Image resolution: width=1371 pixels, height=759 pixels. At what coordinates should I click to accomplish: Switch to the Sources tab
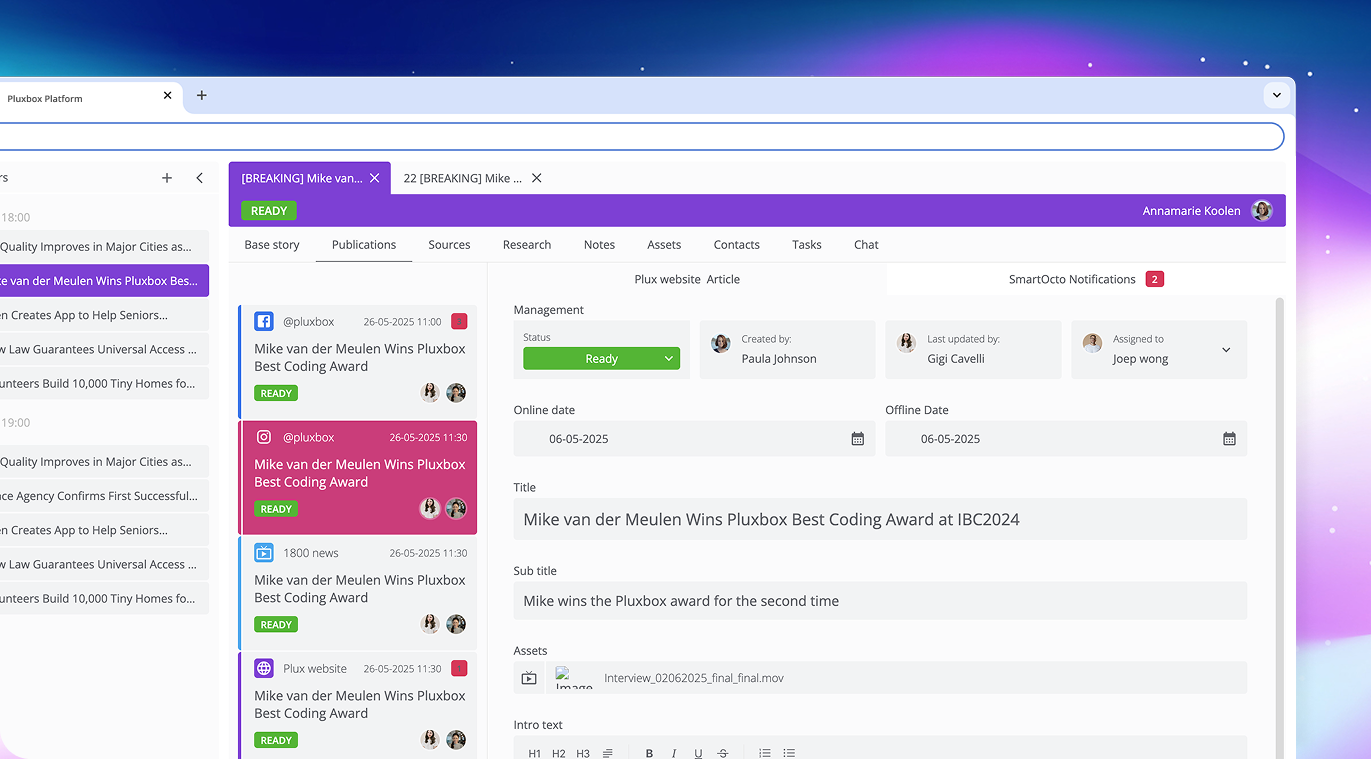tap(449, 245)
